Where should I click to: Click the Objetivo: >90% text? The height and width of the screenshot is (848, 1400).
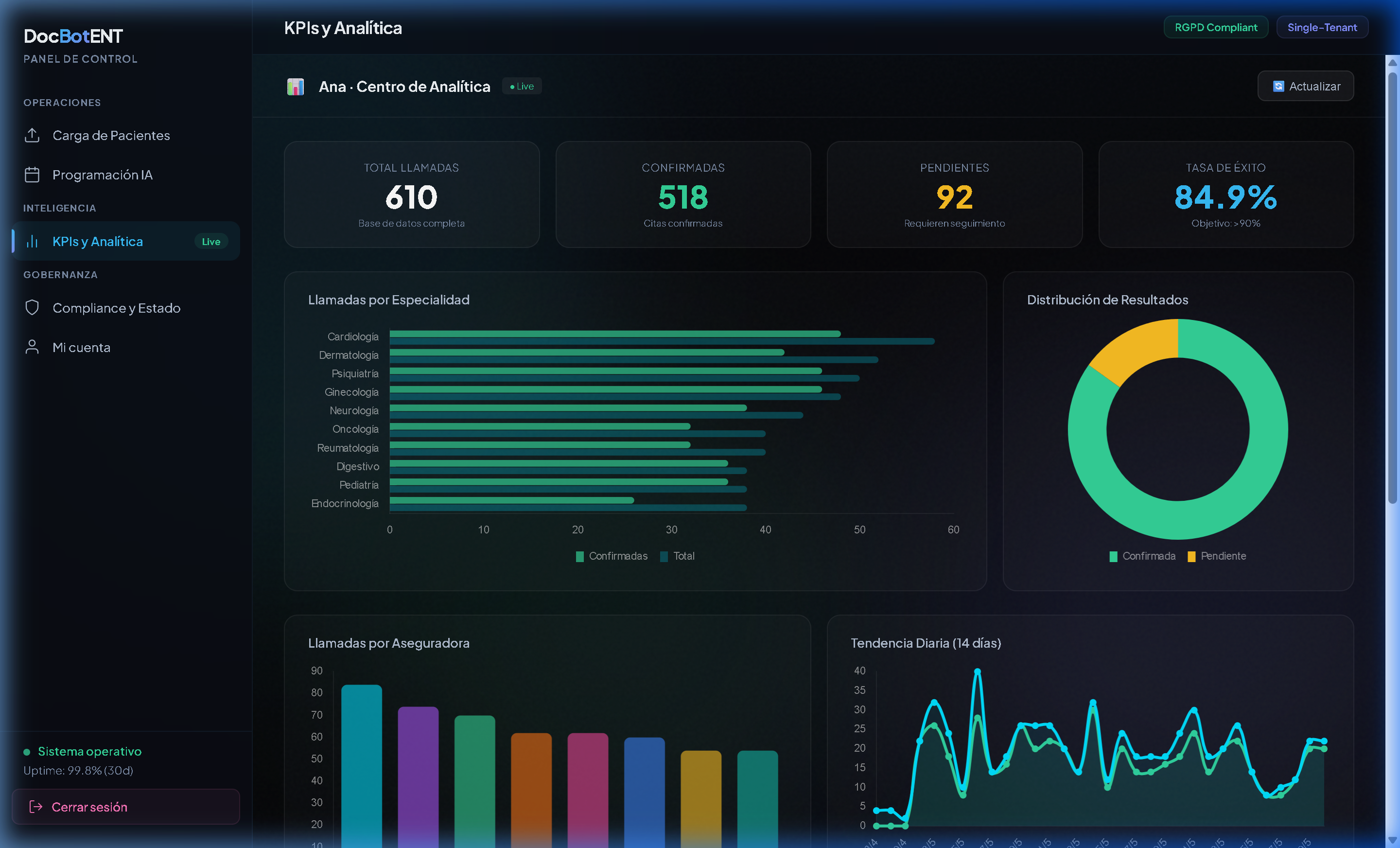pyautogui.click(x=1225, y=223)
